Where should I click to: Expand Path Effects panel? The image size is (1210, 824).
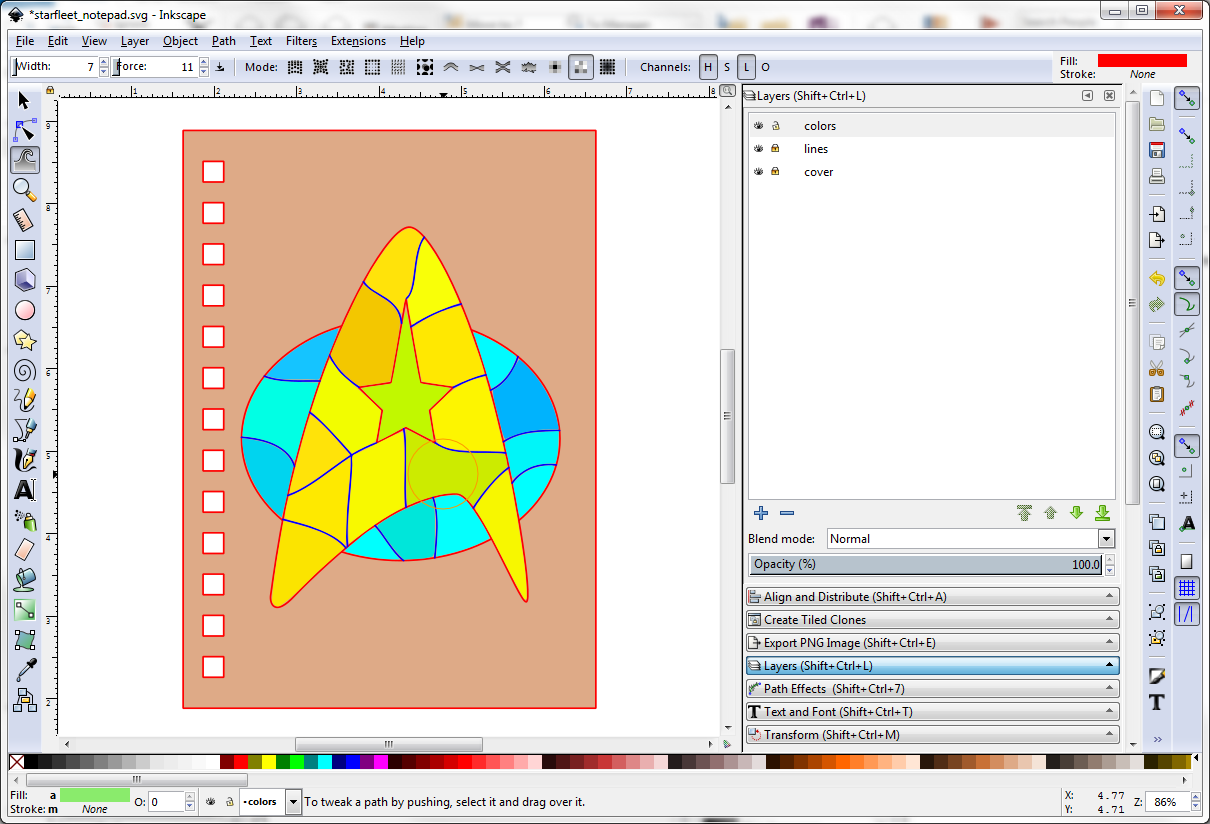932,689
